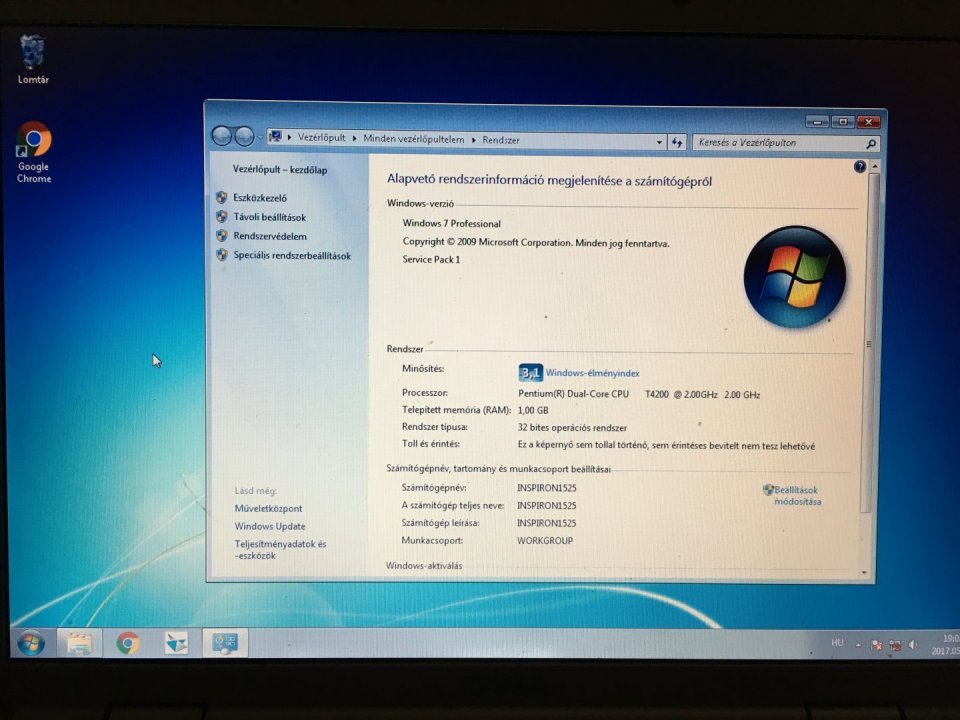This screenshot has width=960, height=720.
Task: Open the Google Chrome desktop shortcut
Action: point(34,152)
